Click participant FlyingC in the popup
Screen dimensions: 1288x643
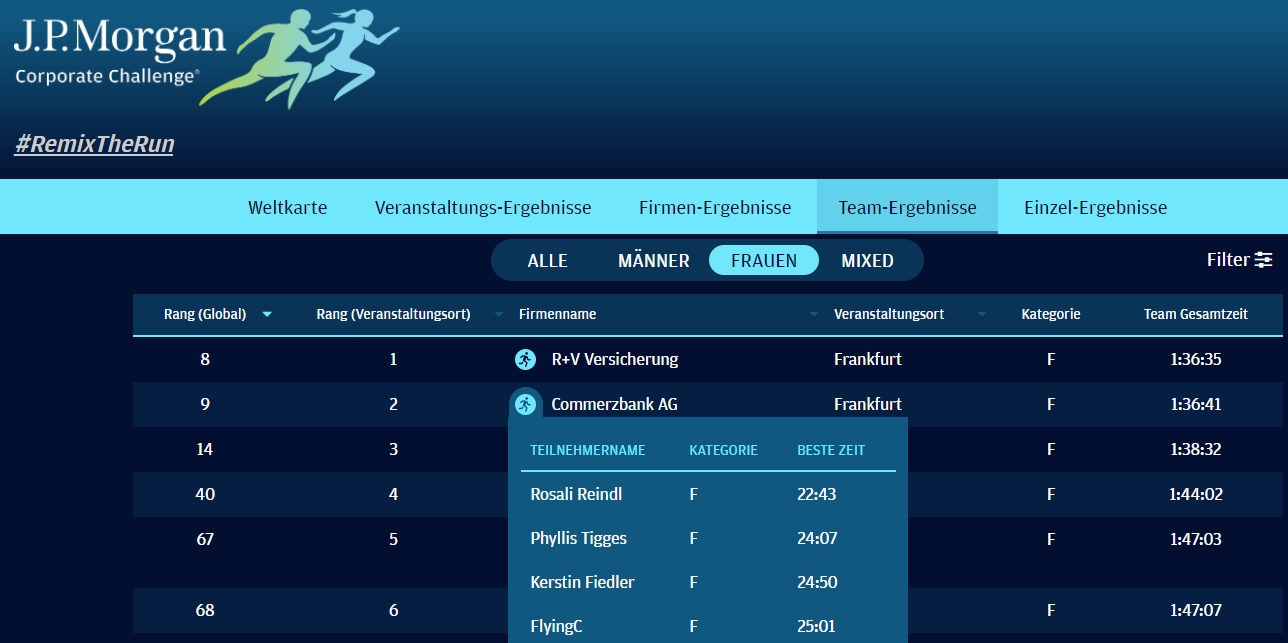pyautogui.click(x=556, y=627)
